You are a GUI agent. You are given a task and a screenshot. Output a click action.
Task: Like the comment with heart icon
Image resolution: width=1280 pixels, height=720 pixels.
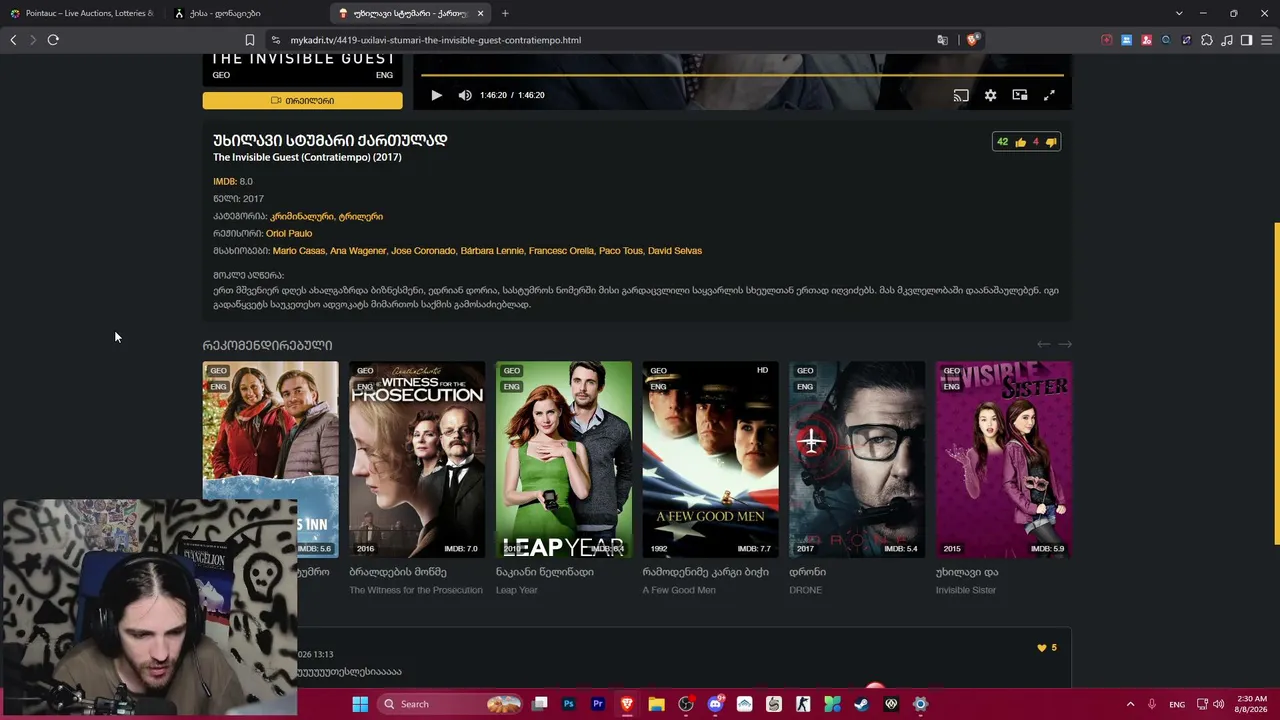click(x=1041, y=648)
